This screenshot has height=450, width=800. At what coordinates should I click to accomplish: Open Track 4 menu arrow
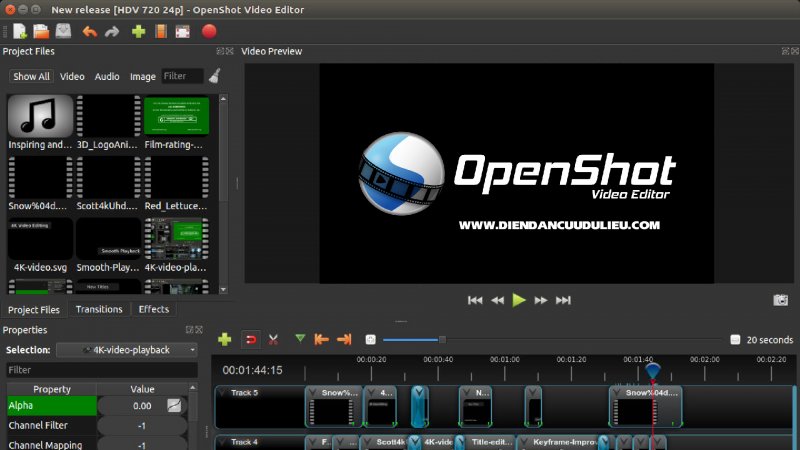pos(222,442)
